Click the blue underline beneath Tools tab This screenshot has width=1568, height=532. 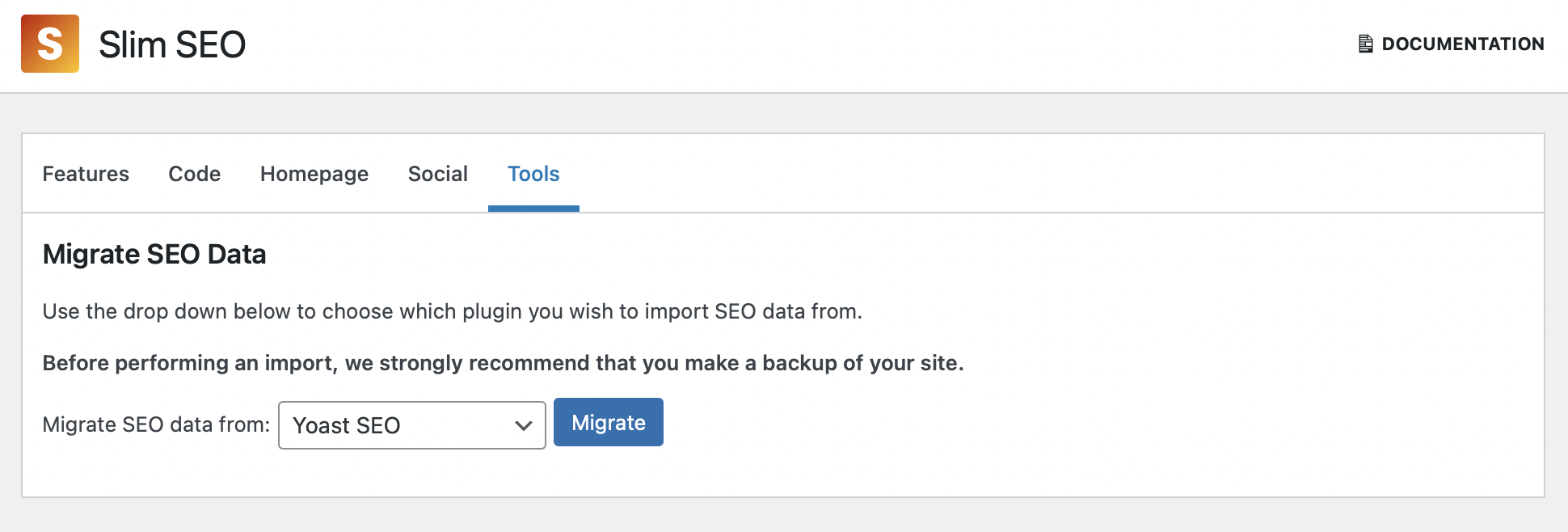coord(533,209)
